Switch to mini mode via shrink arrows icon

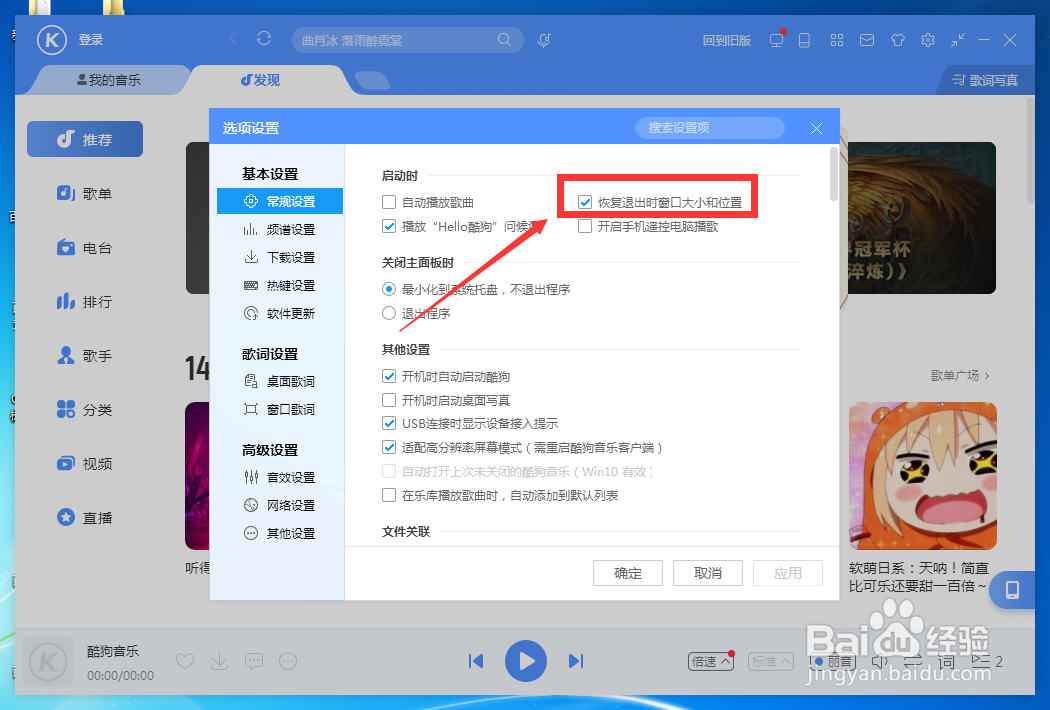coord(958,40)
